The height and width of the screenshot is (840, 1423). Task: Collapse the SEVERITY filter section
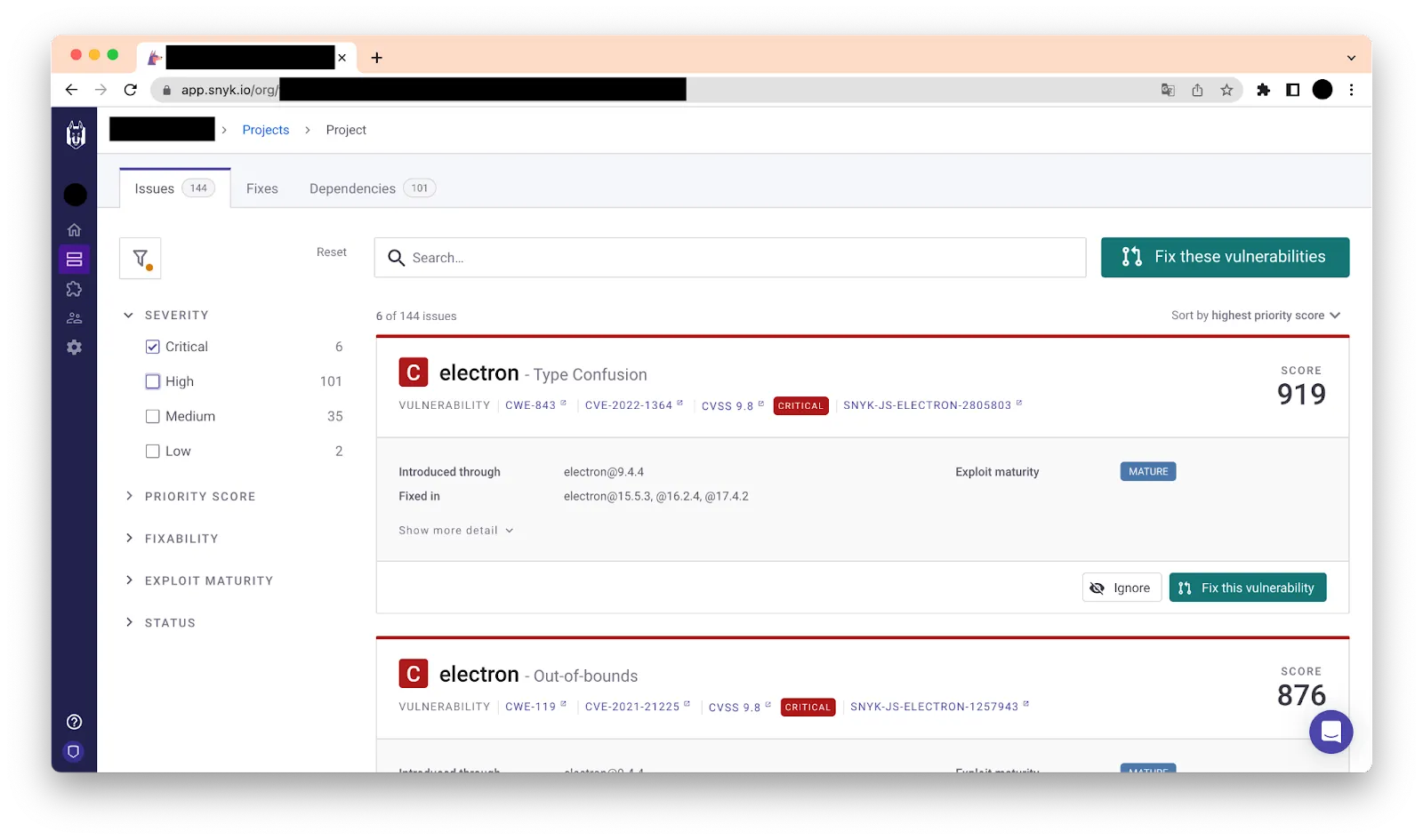tap(165, 316)
